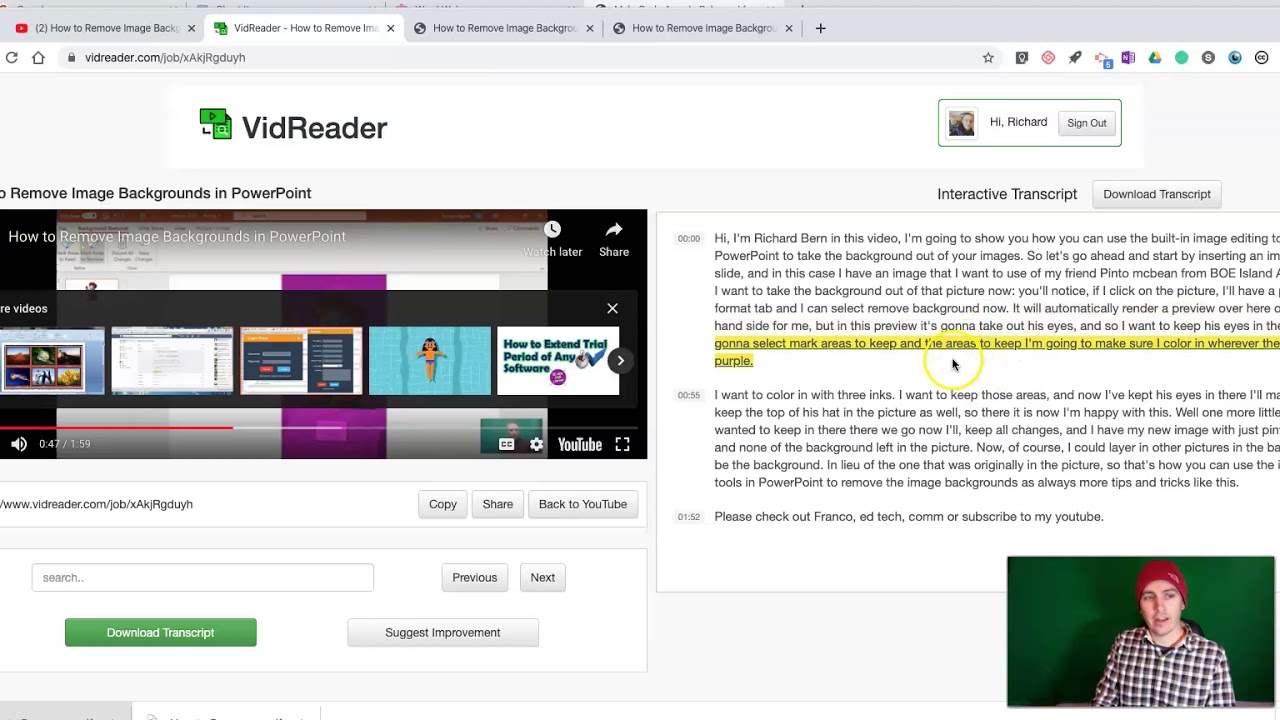Click the Watch later clock icon

pos(552,230)
